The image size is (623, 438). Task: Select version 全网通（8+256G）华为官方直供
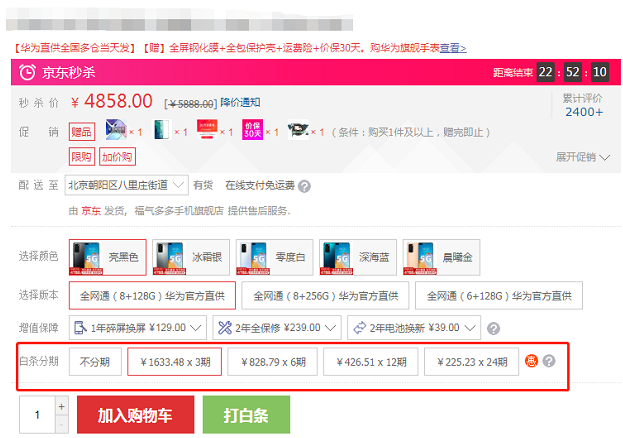coord(325,295)
